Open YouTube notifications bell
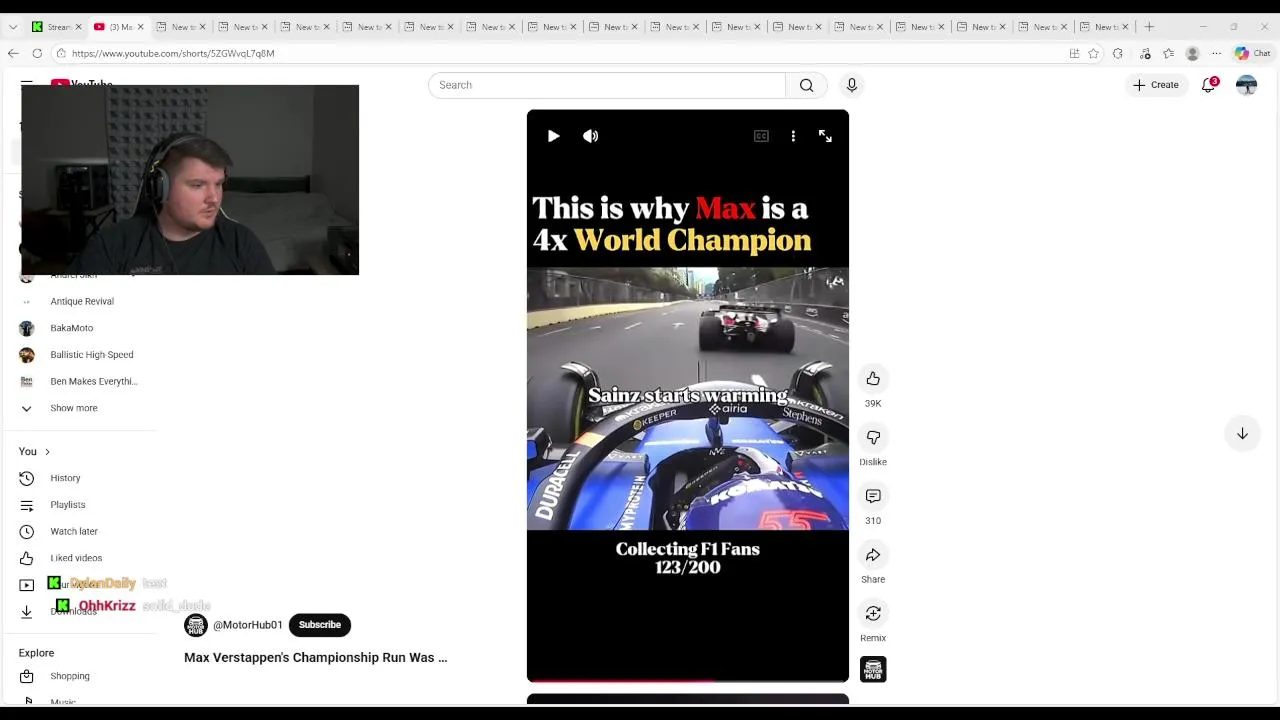This screenshot has width=1280, height=720. coord(1208,85)
